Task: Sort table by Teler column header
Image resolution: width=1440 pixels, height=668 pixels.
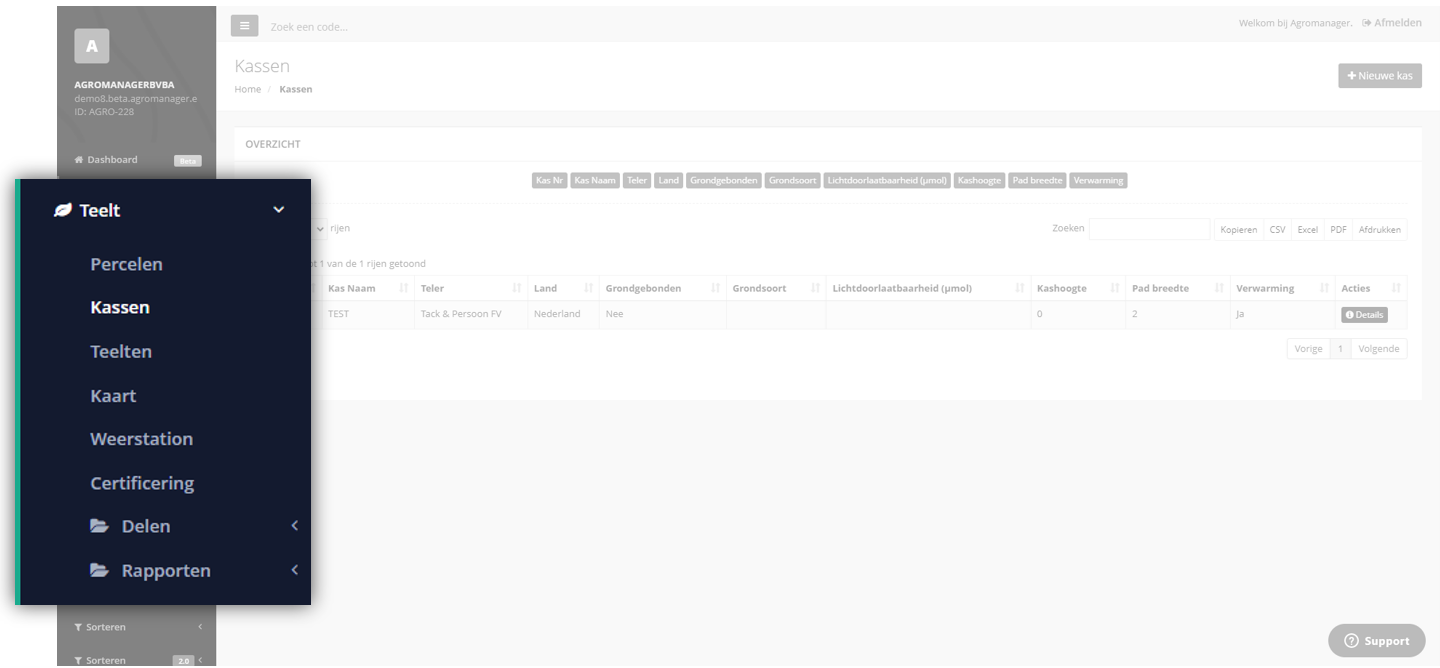Action: point(471,288)
